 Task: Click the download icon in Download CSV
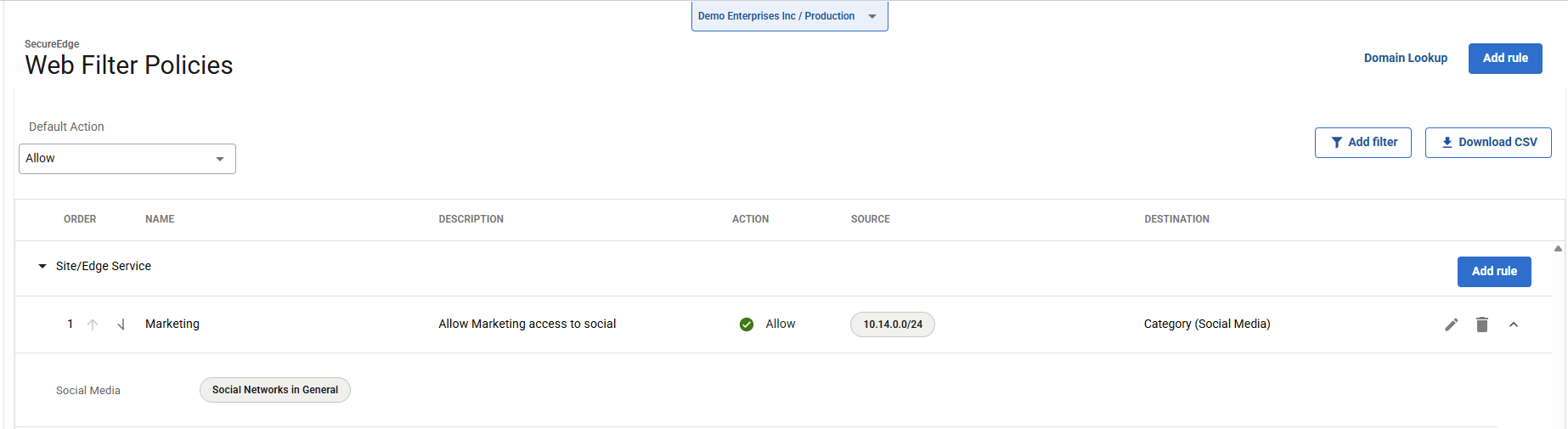point(1447,143)
